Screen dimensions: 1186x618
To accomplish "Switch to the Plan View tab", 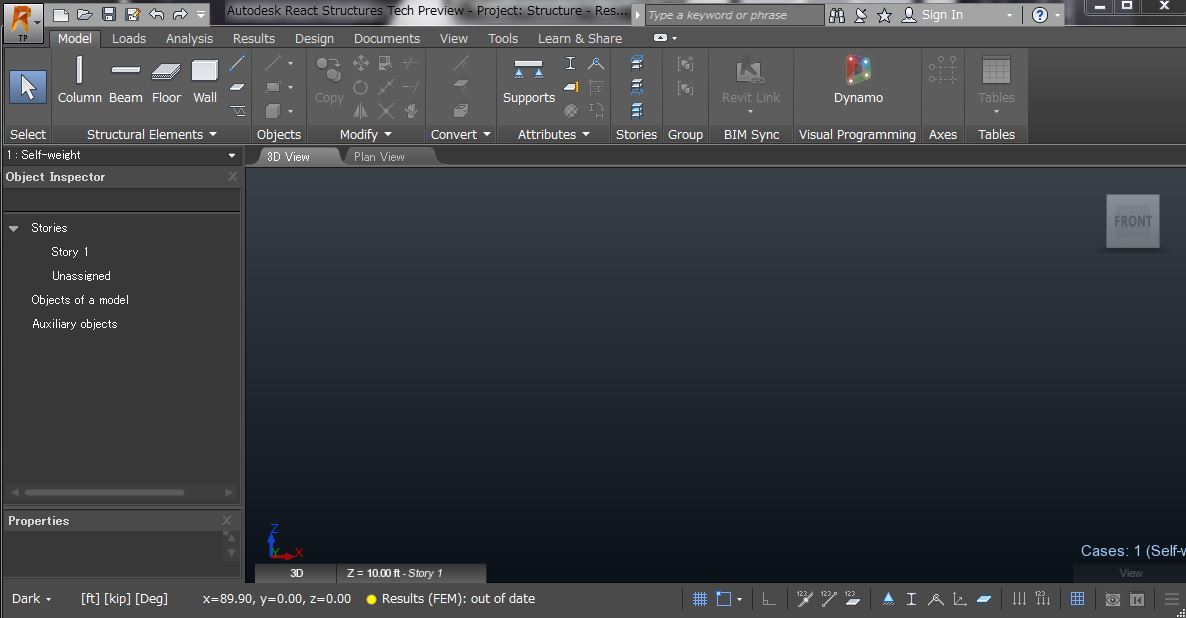I will pyautogui.click(x=380, y=157).
